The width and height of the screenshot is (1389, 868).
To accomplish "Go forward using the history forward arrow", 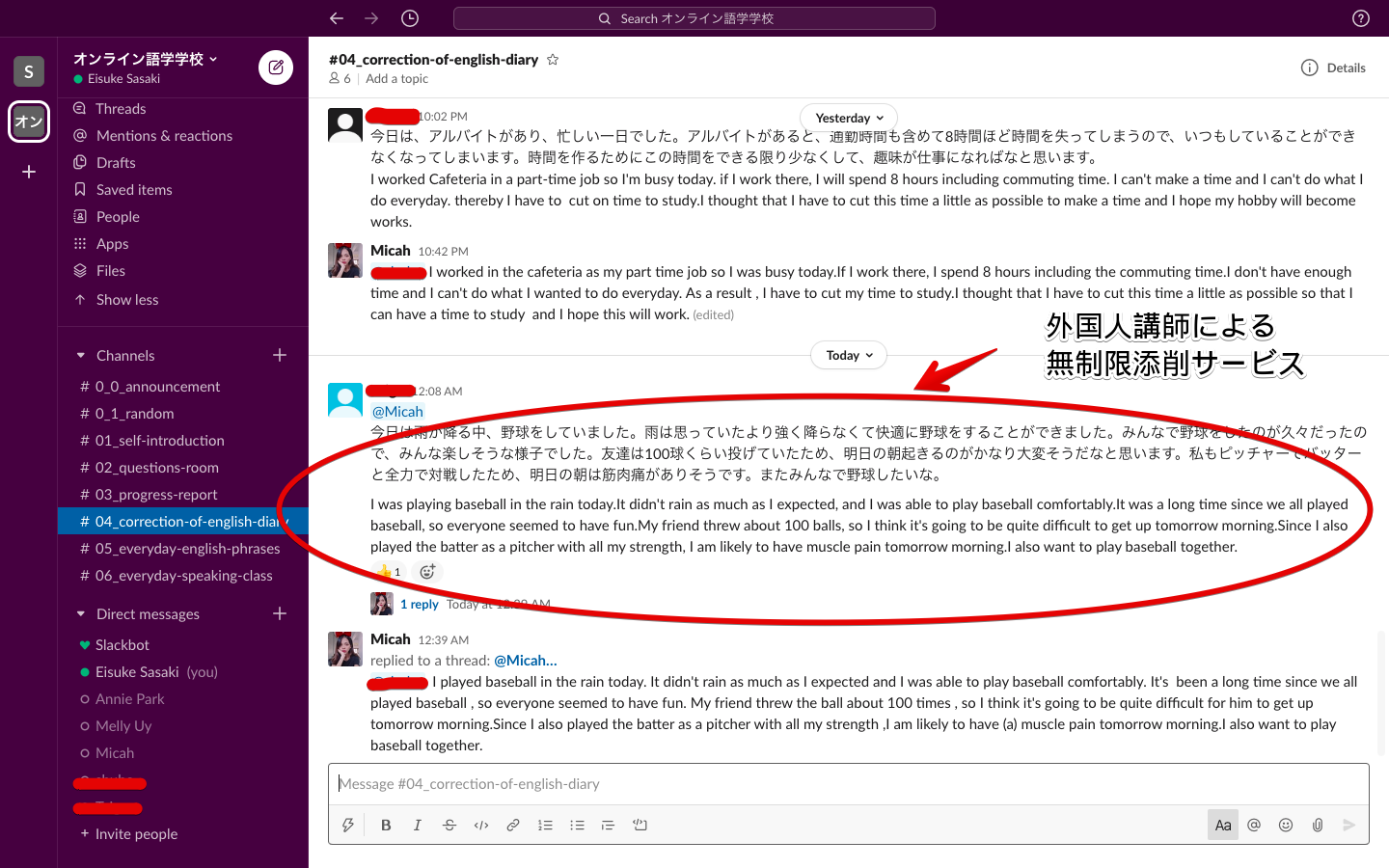I will pyautogui.click(x=371, y=18).
